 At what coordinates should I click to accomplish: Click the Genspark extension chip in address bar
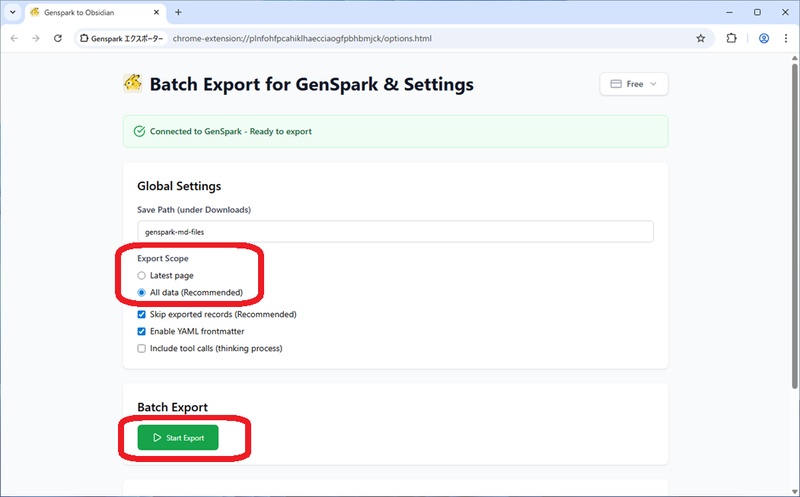point(122,38)
